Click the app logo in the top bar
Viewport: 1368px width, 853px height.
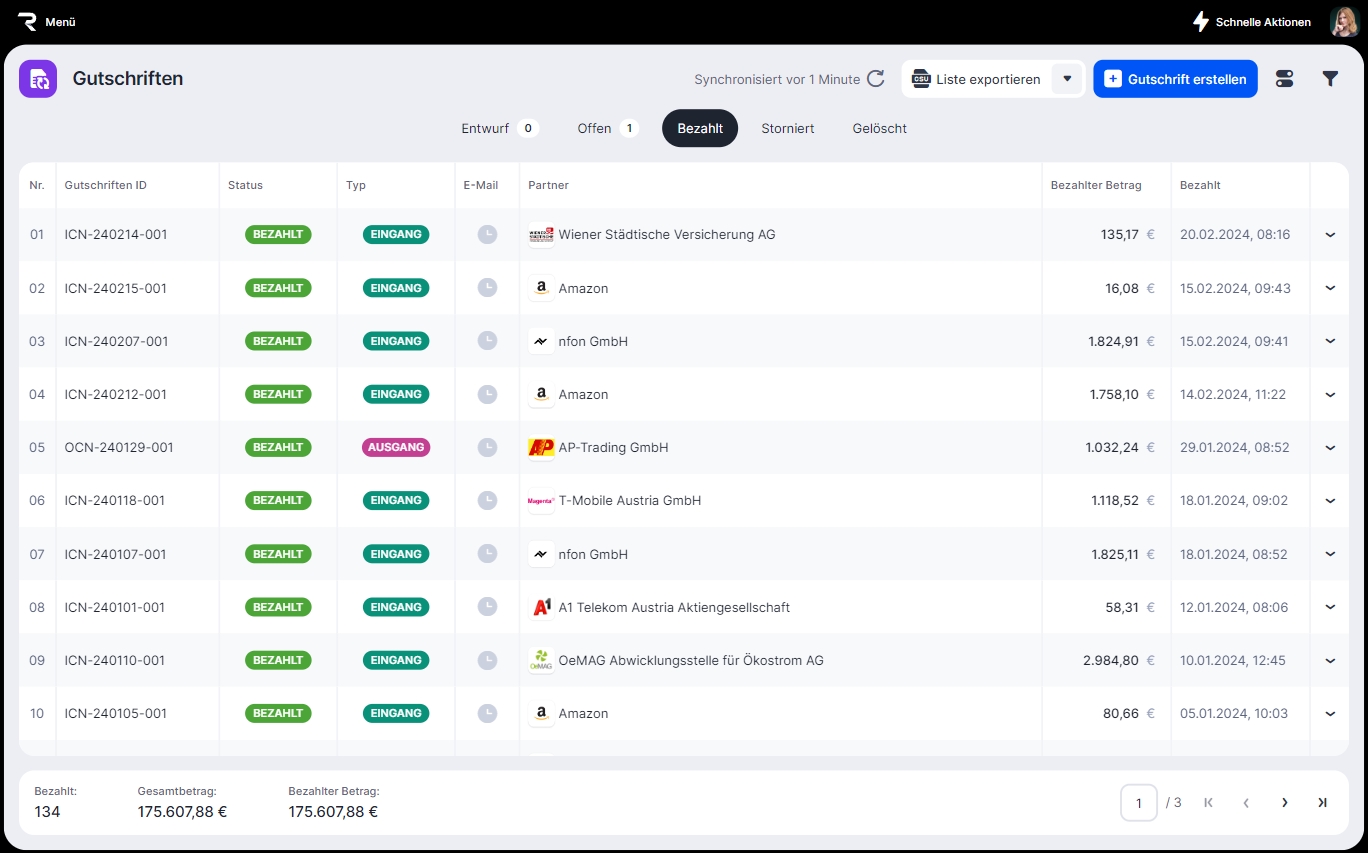(x=27, y=21)
